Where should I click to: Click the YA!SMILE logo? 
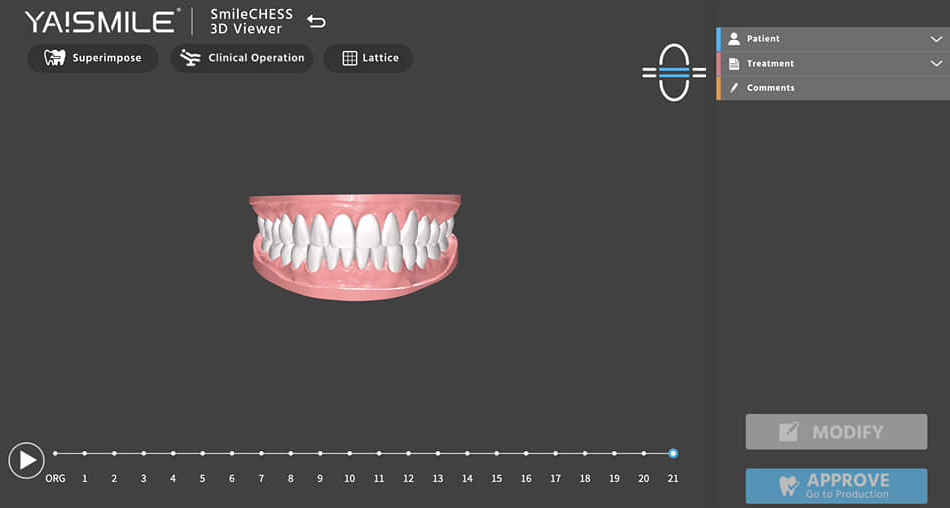pyautogui.click(x=102, y=21)
